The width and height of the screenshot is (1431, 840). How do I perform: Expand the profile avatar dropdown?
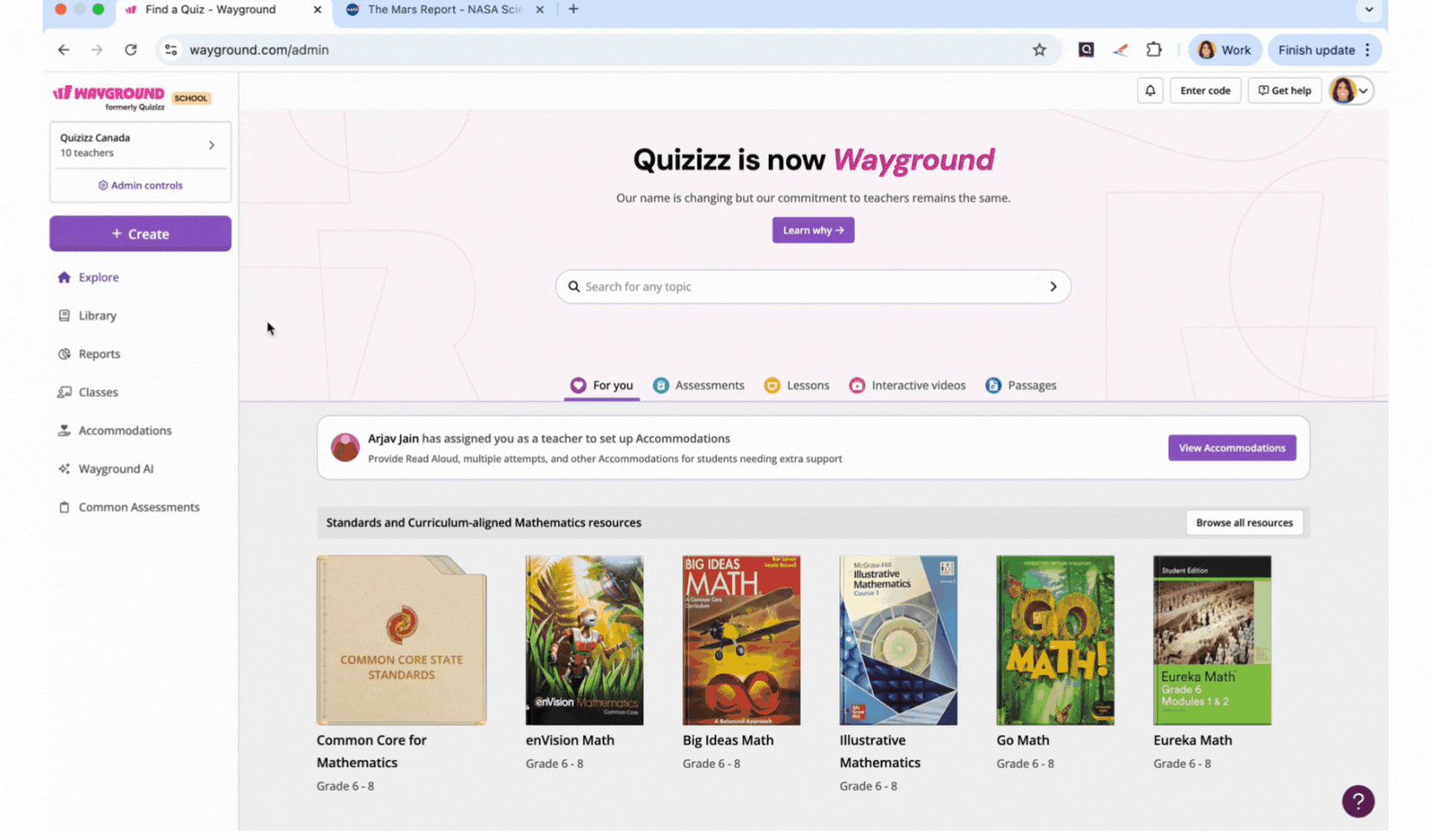[1351, 90]
